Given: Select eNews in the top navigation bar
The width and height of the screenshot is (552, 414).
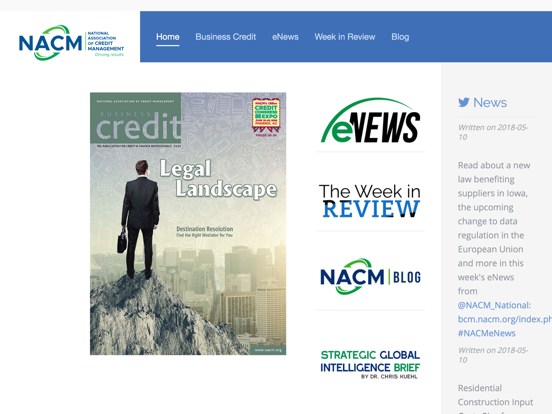Looking at the screenshot, I should (x=285, y=37).
